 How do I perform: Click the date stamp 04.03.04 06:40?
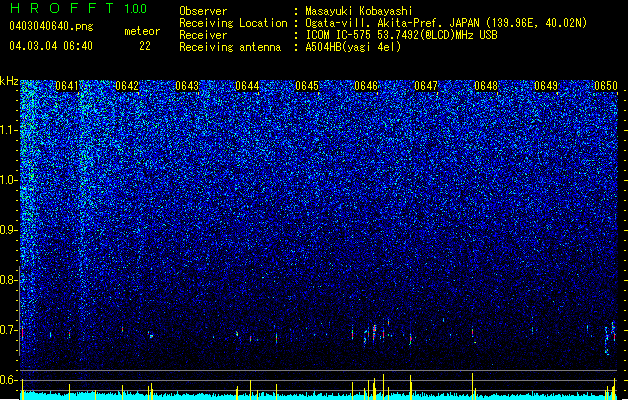tap(51, 46)
